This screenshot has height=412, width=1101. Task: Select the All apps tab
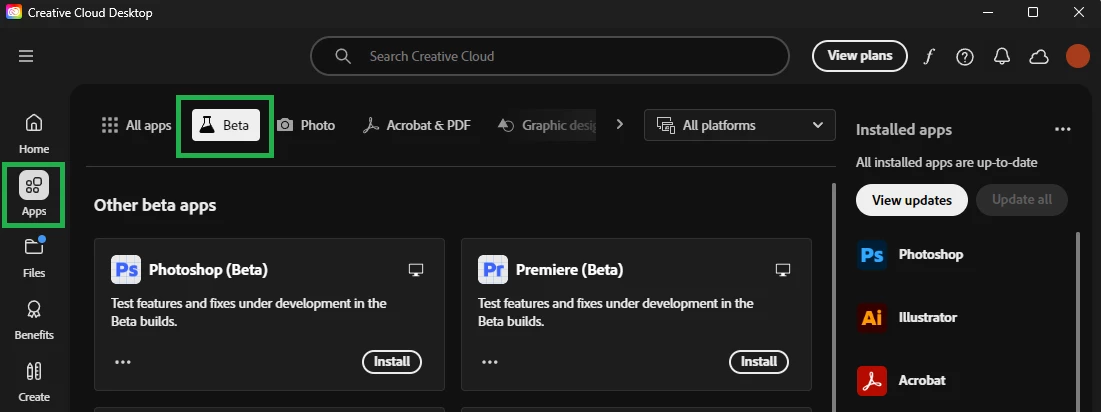tap(136, 125)
